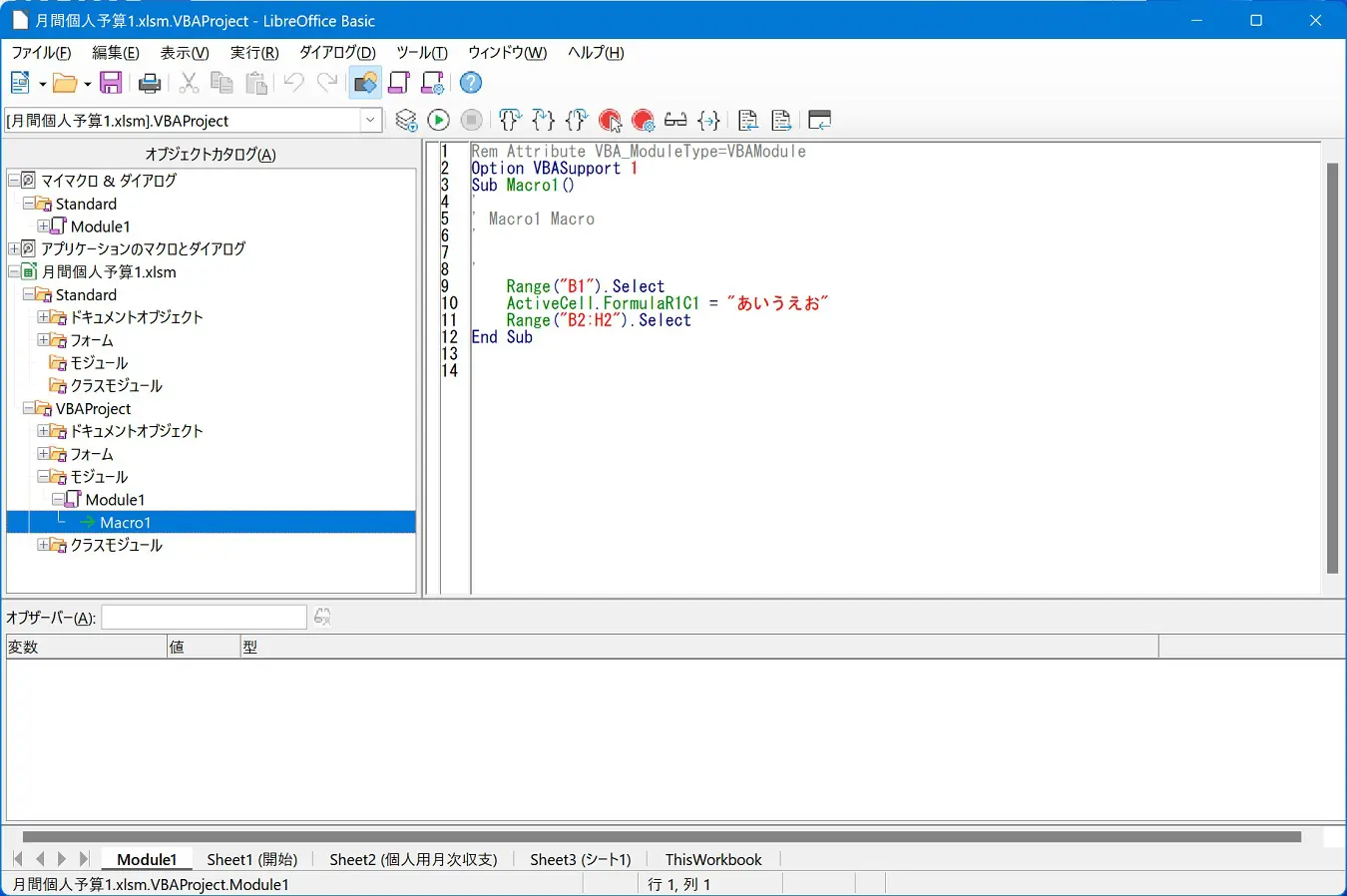Click the Watch input field

pos(205,618)
